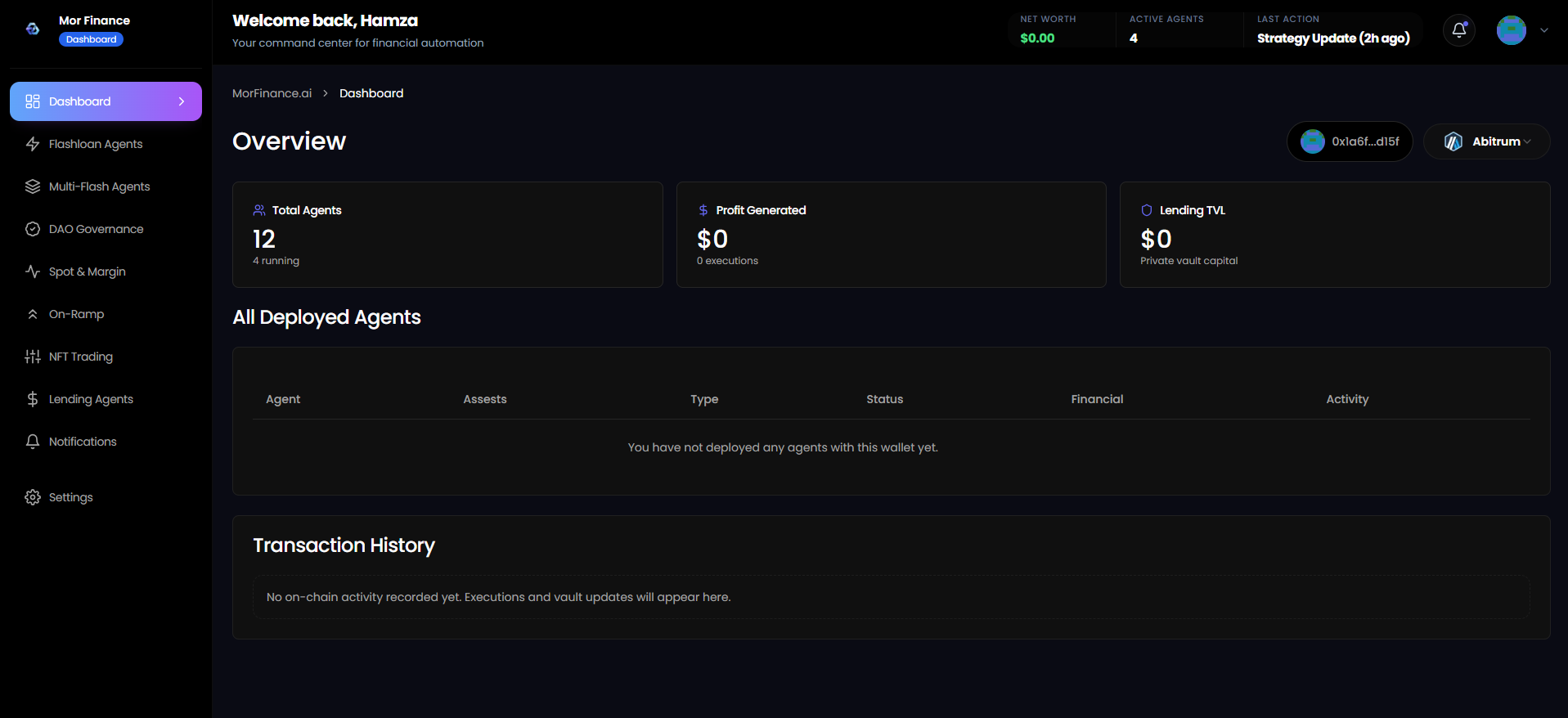Expand the profile menu chevron
Screen dimensions: 1568x718
click(1543, 30)
